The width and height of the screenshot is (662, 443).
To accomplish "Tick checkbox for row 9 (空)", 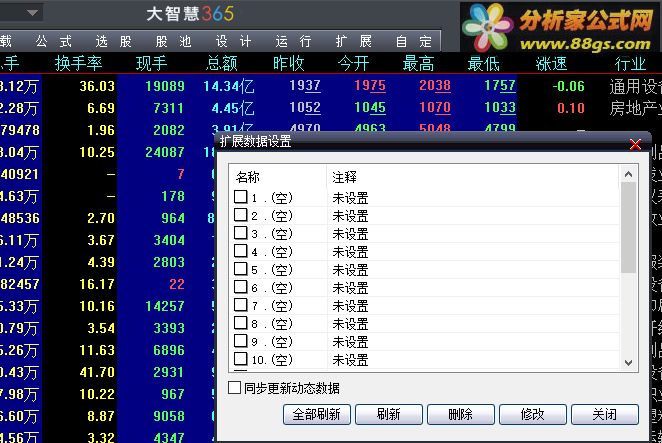I will [241, 340].
